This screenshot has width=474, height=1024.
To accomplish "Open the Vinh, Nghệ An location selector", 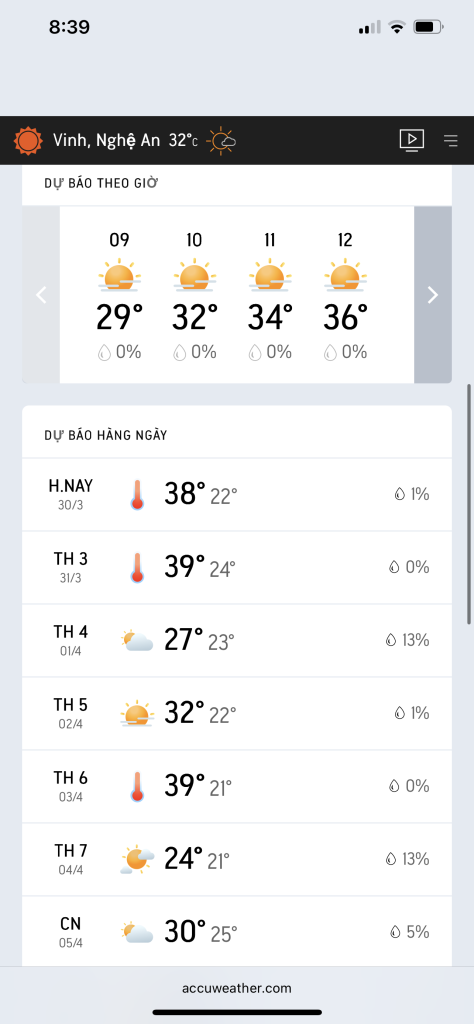I will point(106,140).
